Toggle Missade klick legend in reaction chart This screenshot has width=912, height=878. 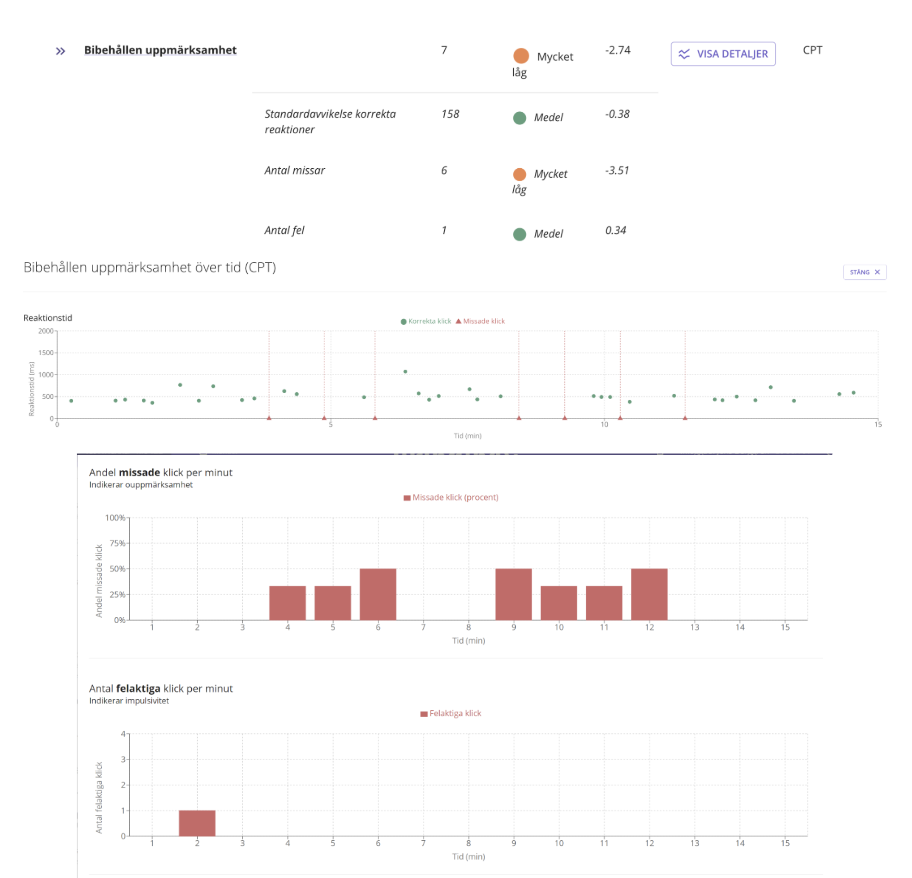coord(481,321)
